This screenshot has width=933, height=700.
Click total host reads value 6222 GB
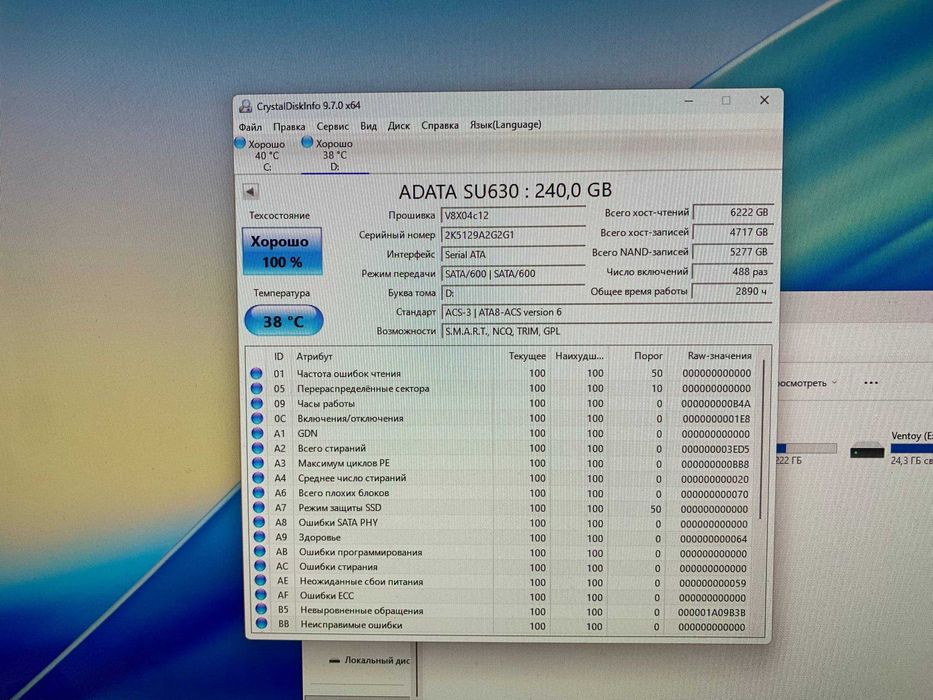click(x=733, y=212)
